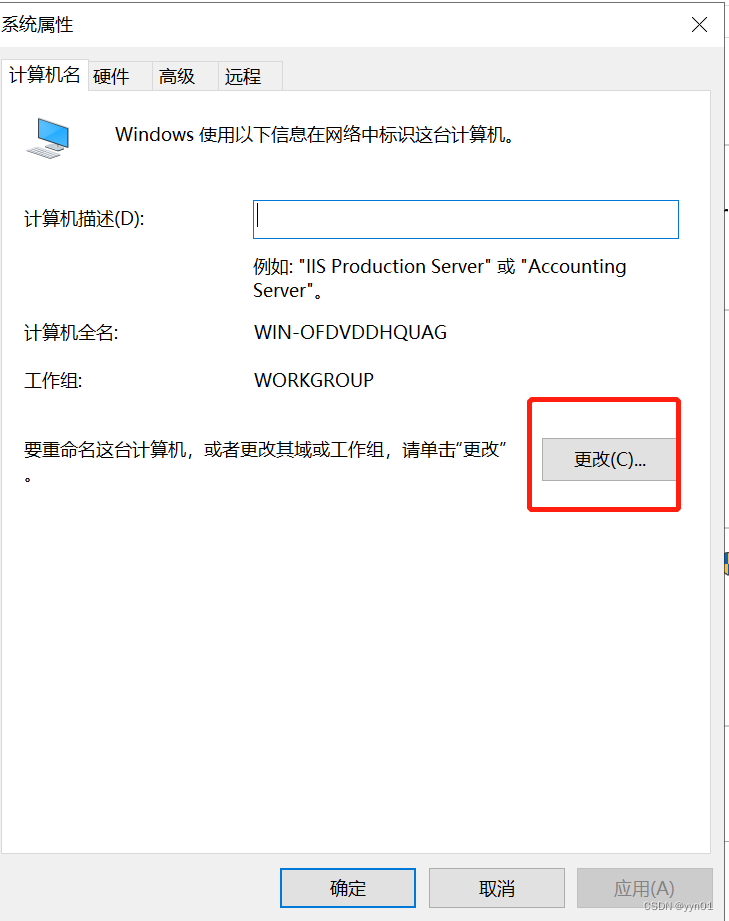Cancel using the 取消 button
The height and width of the screenshot is (921, 729).
click(x=496, y=888)
